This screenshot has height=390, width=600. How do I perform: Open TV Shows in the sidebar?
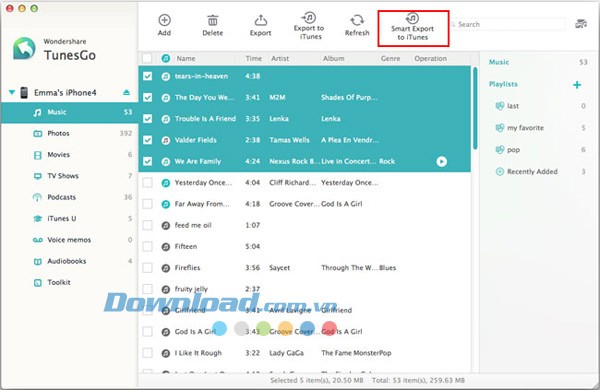point(69,176)
